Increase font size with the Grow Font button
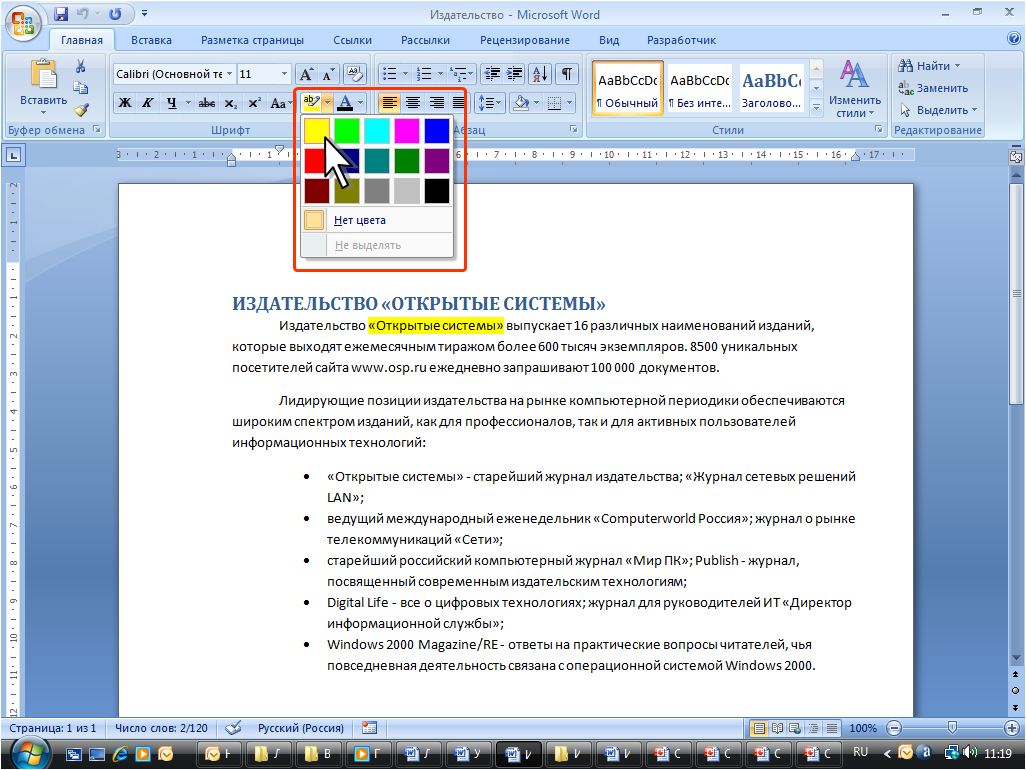The image size is (1026, 770). (x=306, y=74)
